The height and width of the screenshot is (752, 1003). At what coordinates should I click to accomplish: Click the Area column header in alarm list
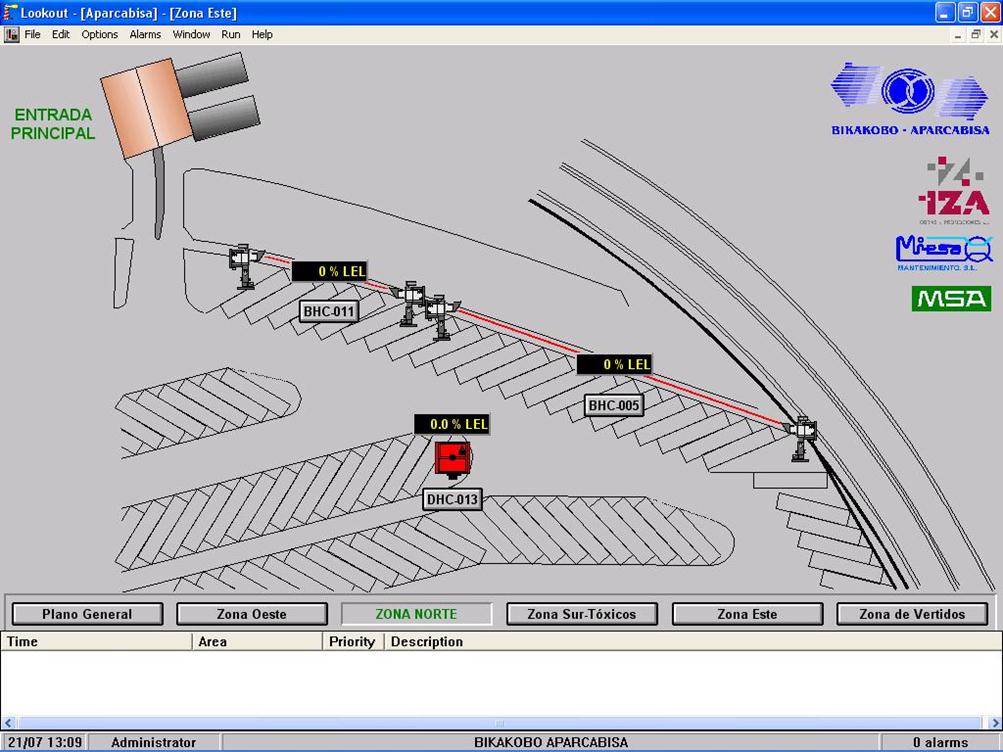(x=257, y=641)
